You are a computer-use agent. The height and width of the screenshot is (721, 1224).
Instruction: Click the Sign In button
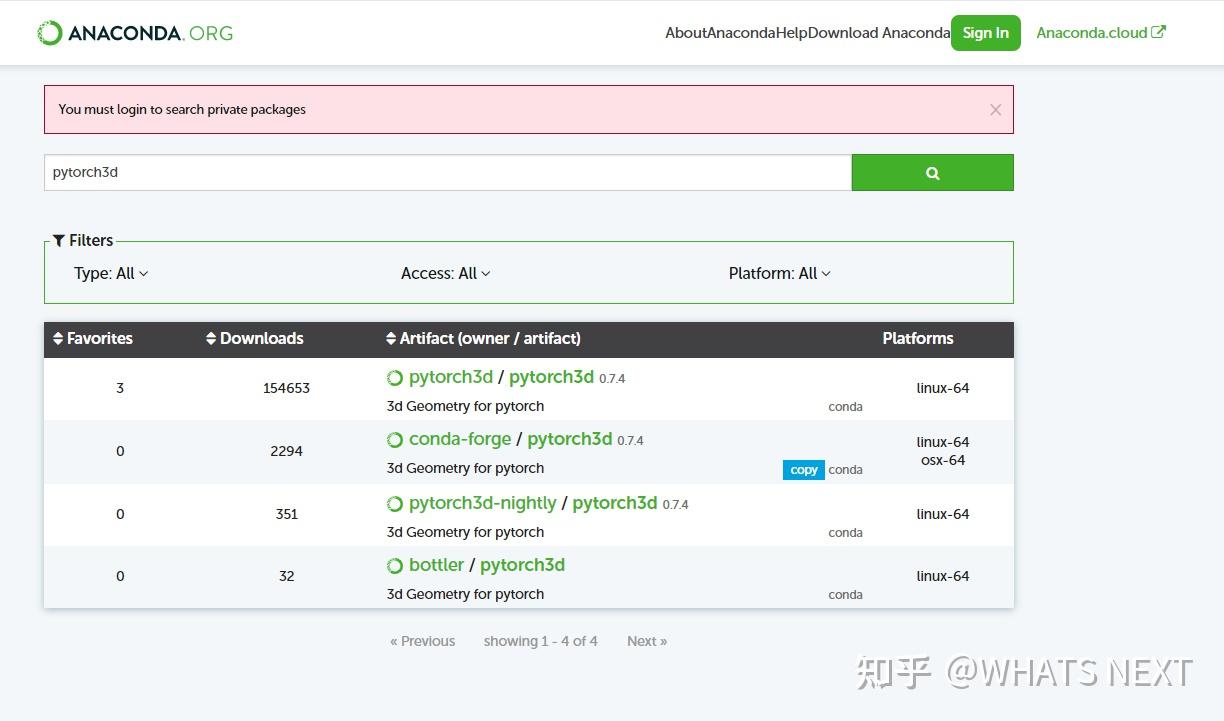tap(985, 32)
